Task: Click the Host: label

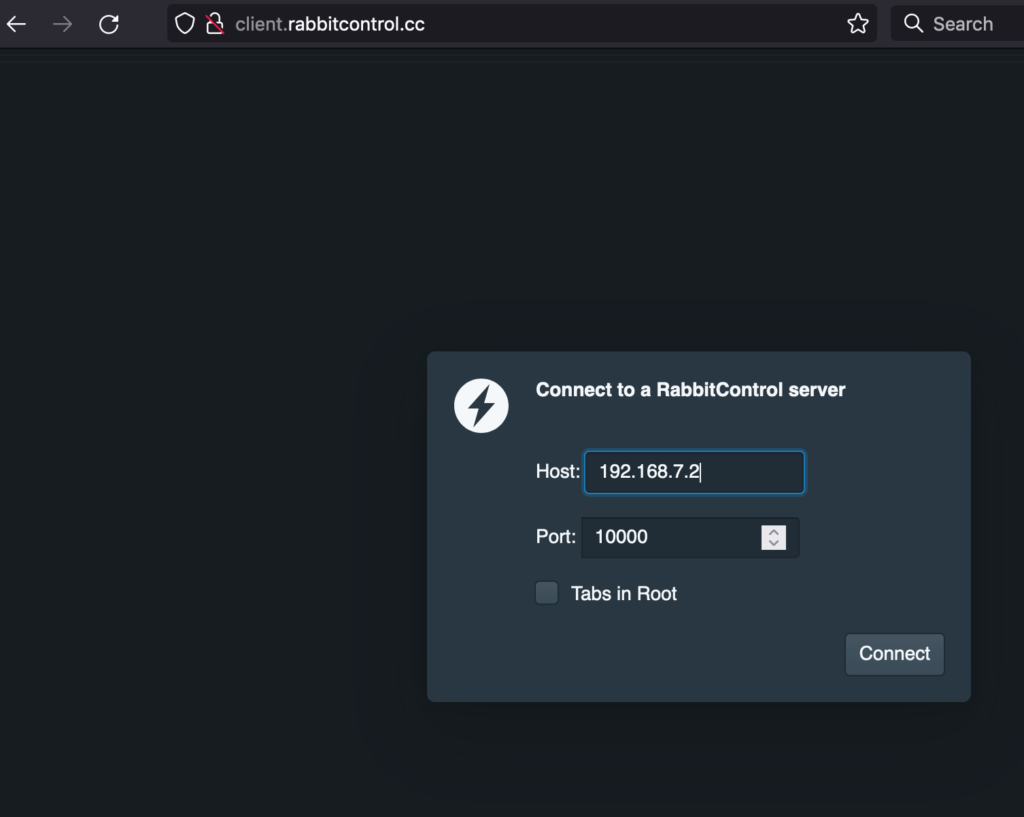Action: pos(558,472)
